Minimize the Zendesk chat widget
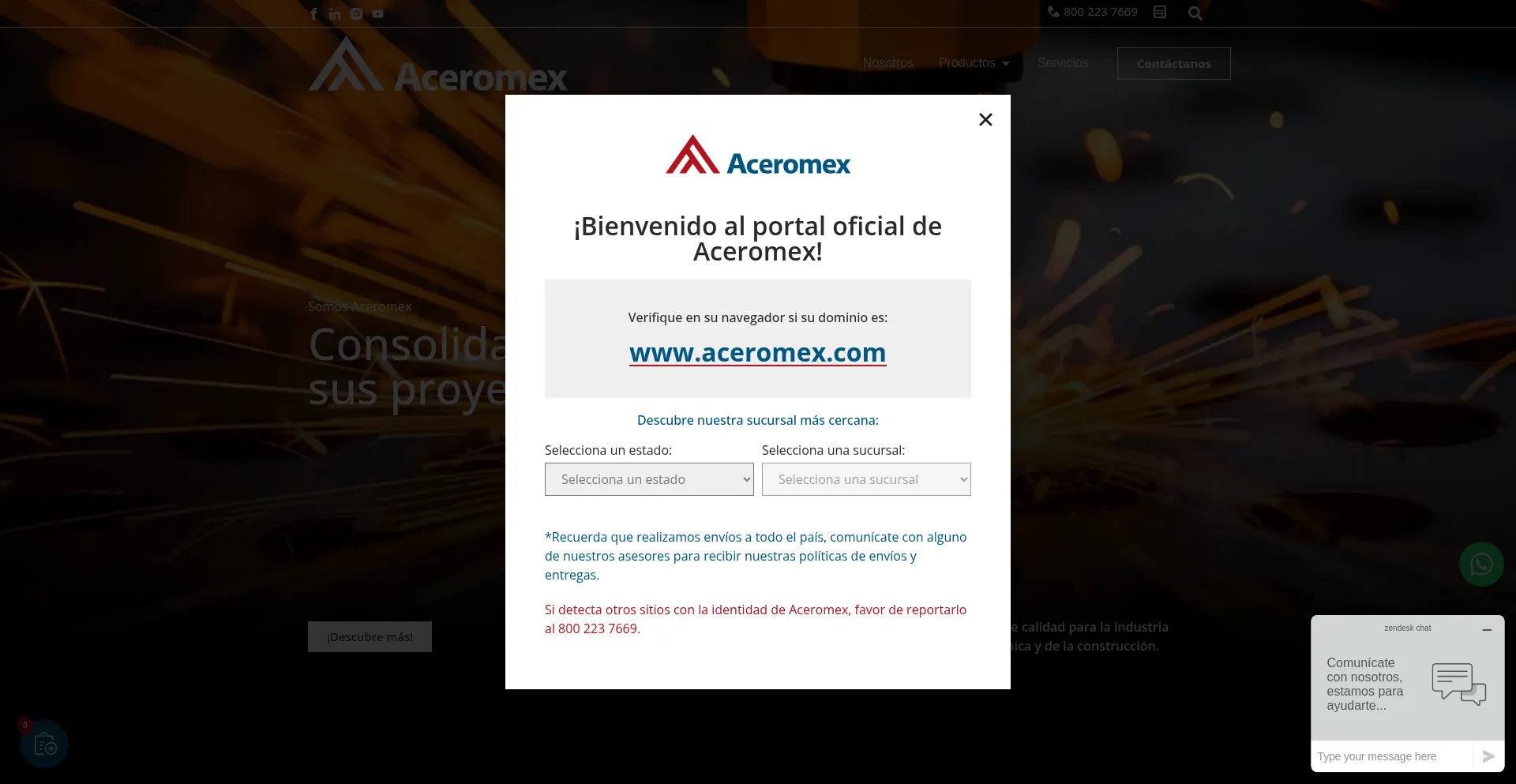Screen dimensions: 1516x784 point(1487,629)
